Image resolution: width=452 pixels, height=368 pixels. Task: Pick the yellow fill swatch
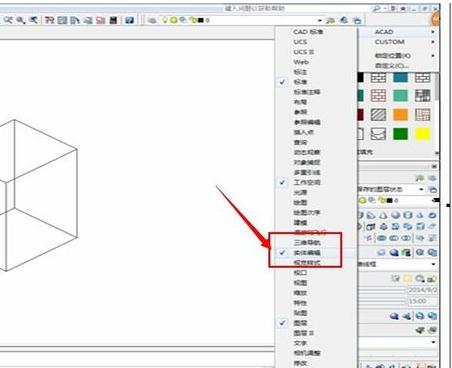pos(422,134)
